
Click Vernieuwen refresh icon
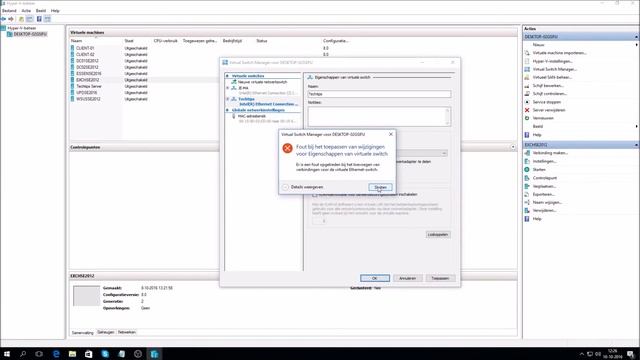click(527, 118)
